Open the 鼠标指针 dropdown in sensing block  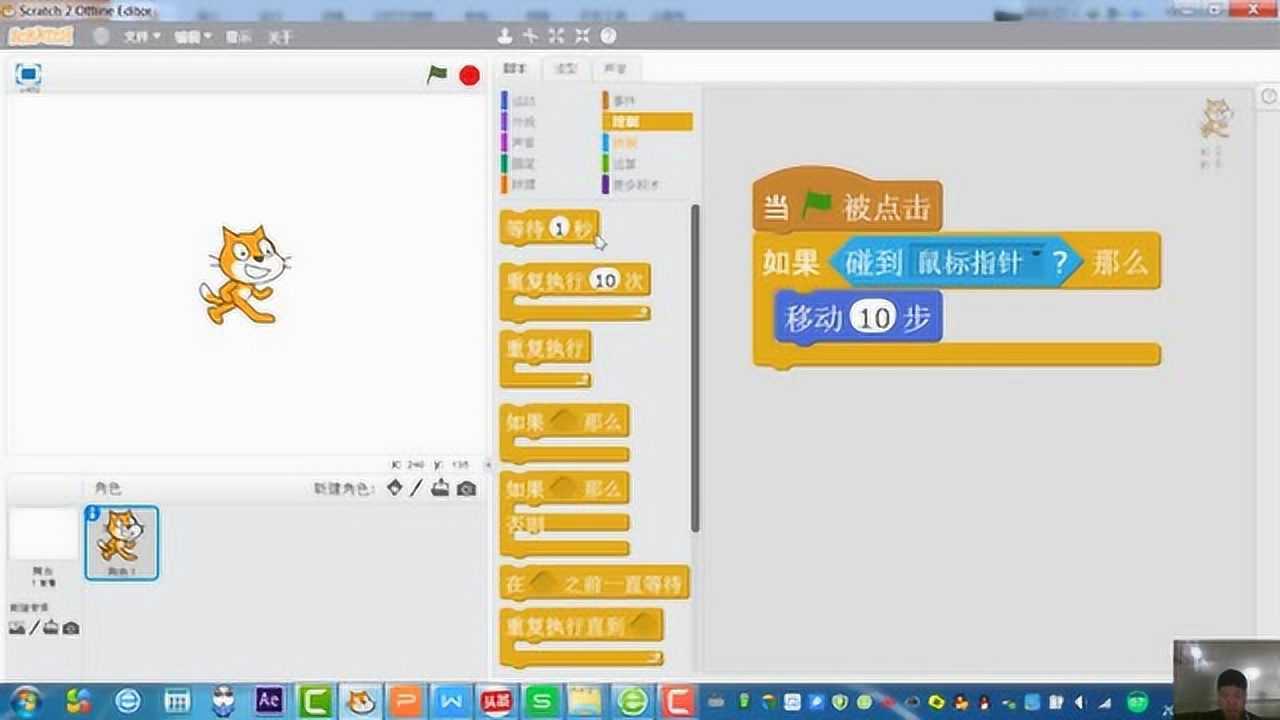1037,253
